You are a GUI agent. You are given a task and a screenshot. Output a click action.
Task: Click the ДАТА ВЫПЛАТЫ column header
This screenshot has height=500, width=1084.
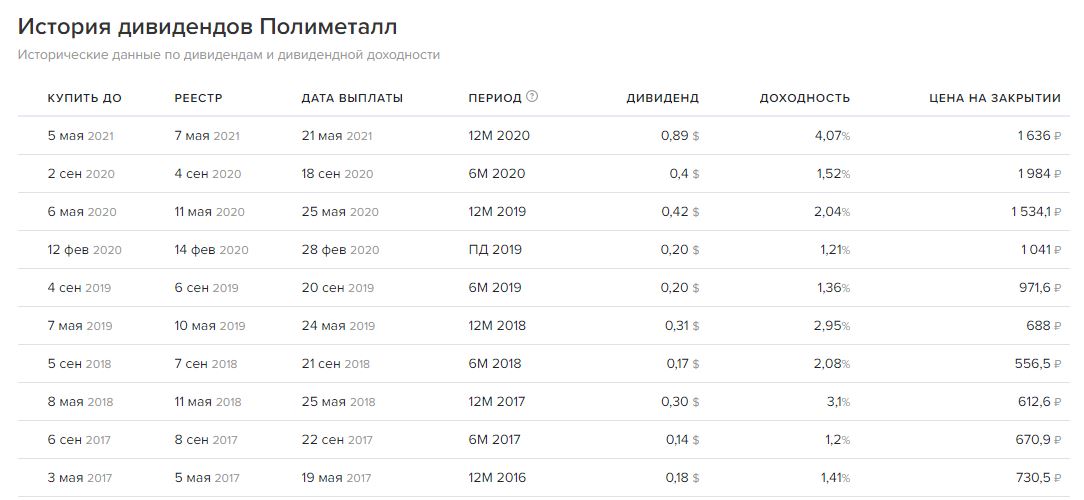click(x=352, y=98)
